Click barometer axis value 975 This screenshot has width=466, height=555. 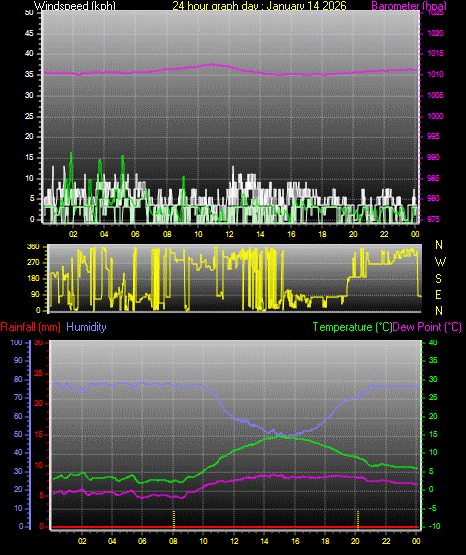click(433, 219)
